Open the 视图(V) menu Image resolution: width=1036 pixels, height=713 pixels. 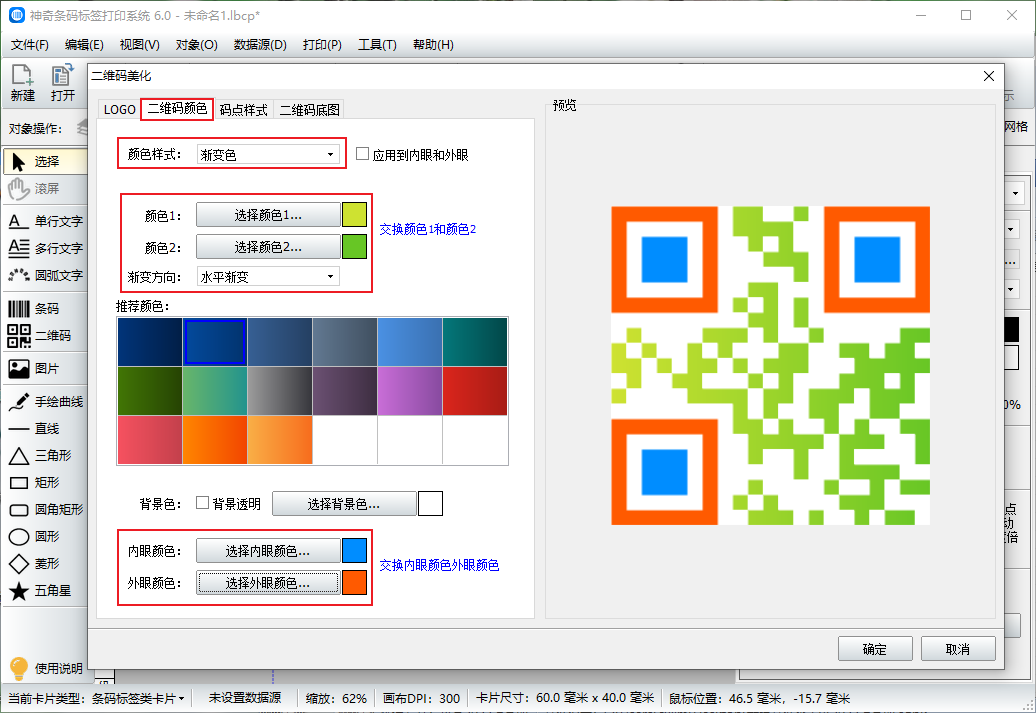tap(139, 45)
